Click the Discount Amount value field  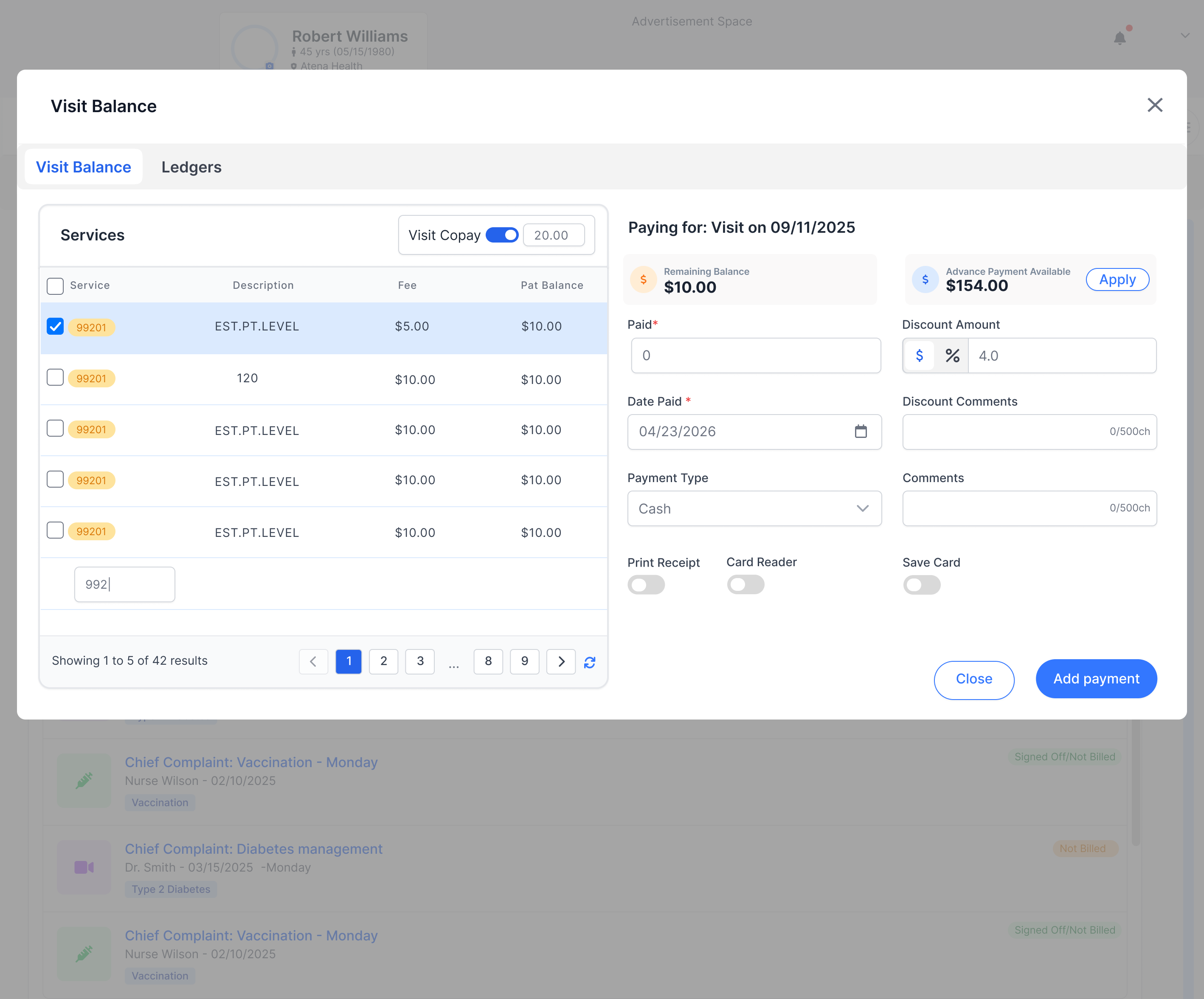tap(1062, 356)
